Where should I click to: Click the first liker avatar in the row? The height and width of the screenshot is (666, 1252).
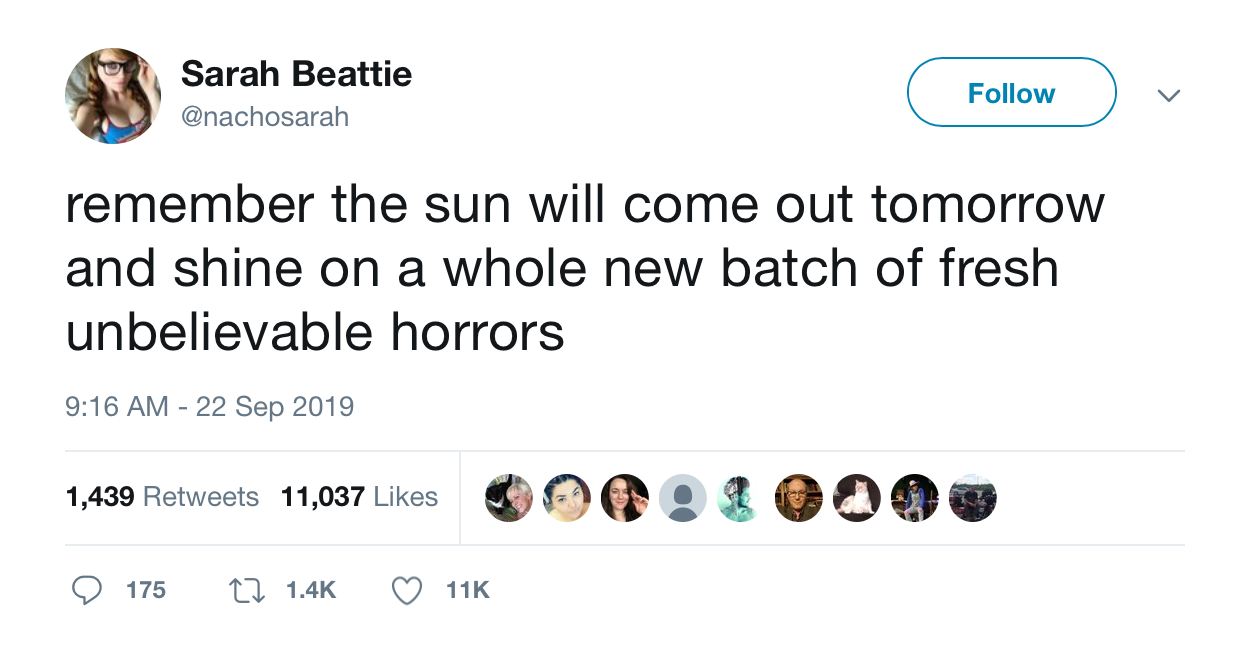509,498
